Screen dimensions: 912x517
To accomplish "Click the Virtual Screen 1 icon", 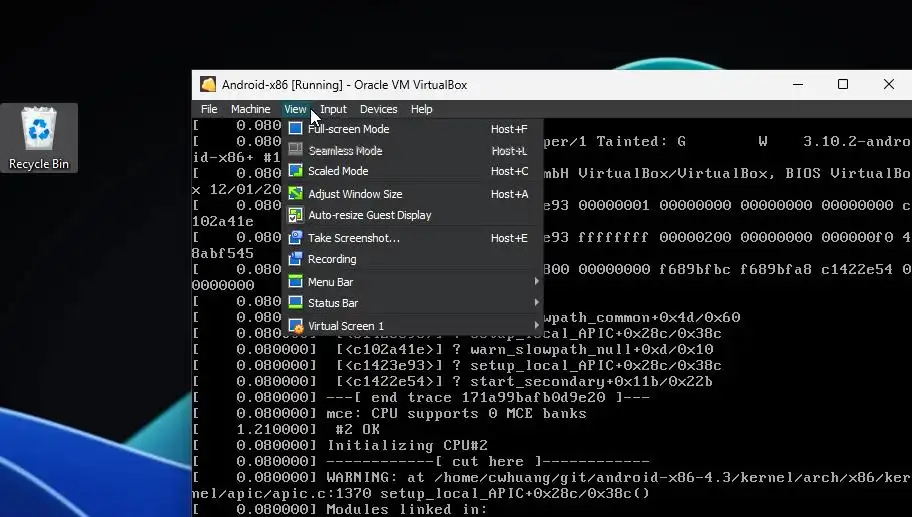I will pos(295,326).
